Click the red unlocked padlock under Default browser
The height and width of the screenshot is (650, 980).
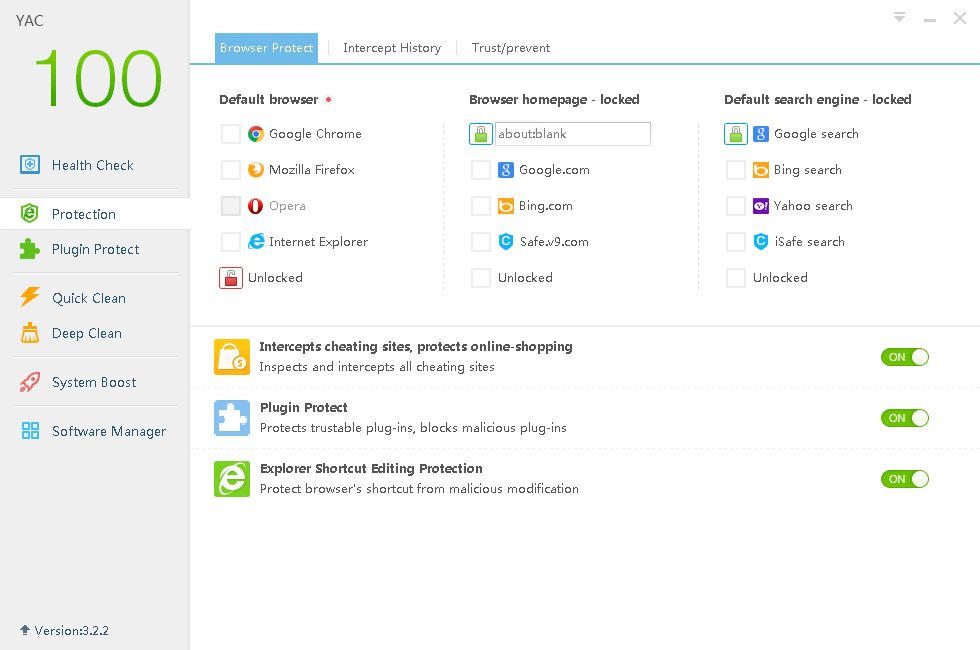click(x=231, y=278)
